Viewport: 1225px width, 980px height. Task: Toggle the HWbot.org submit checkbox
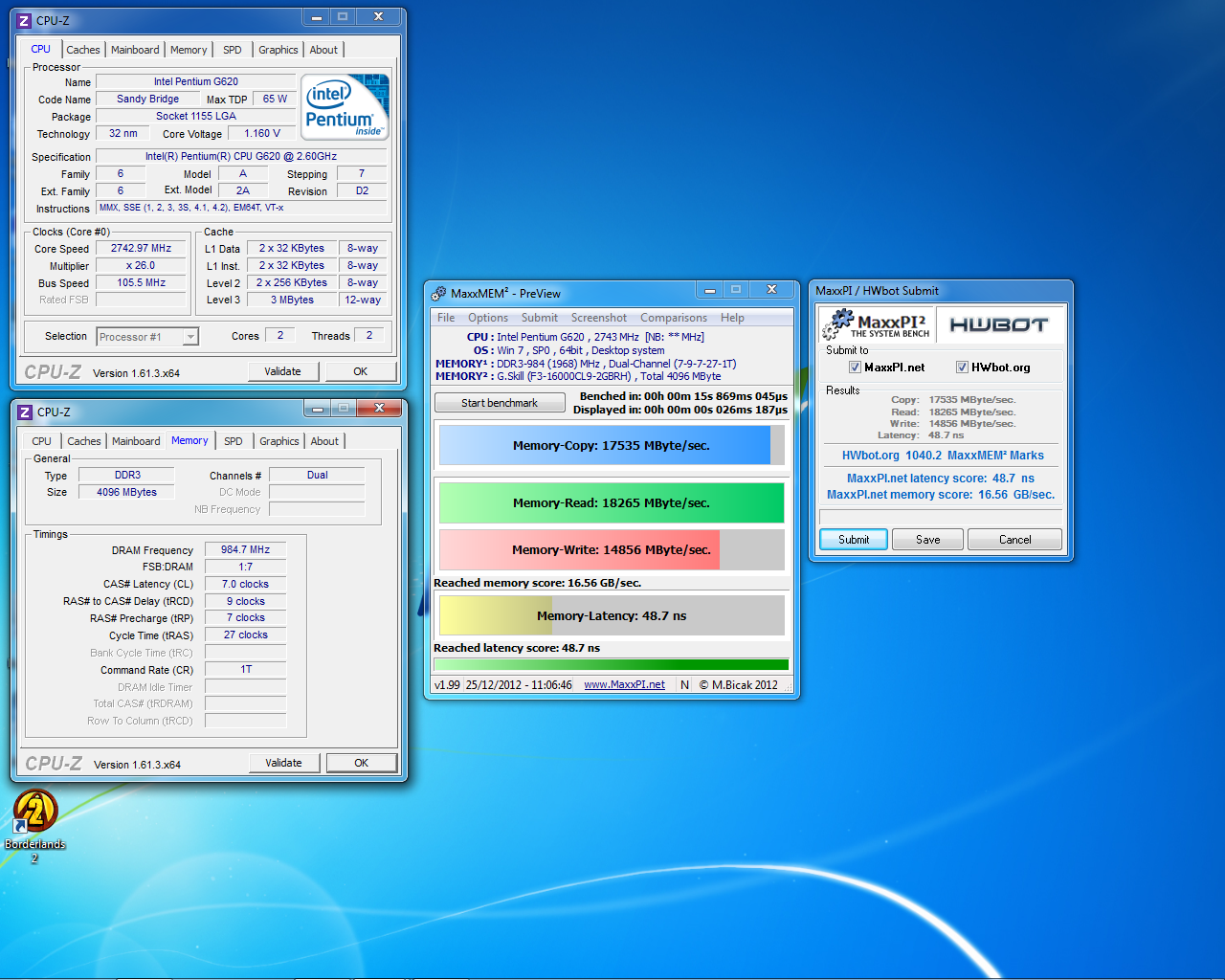click(x=962, y=367)
